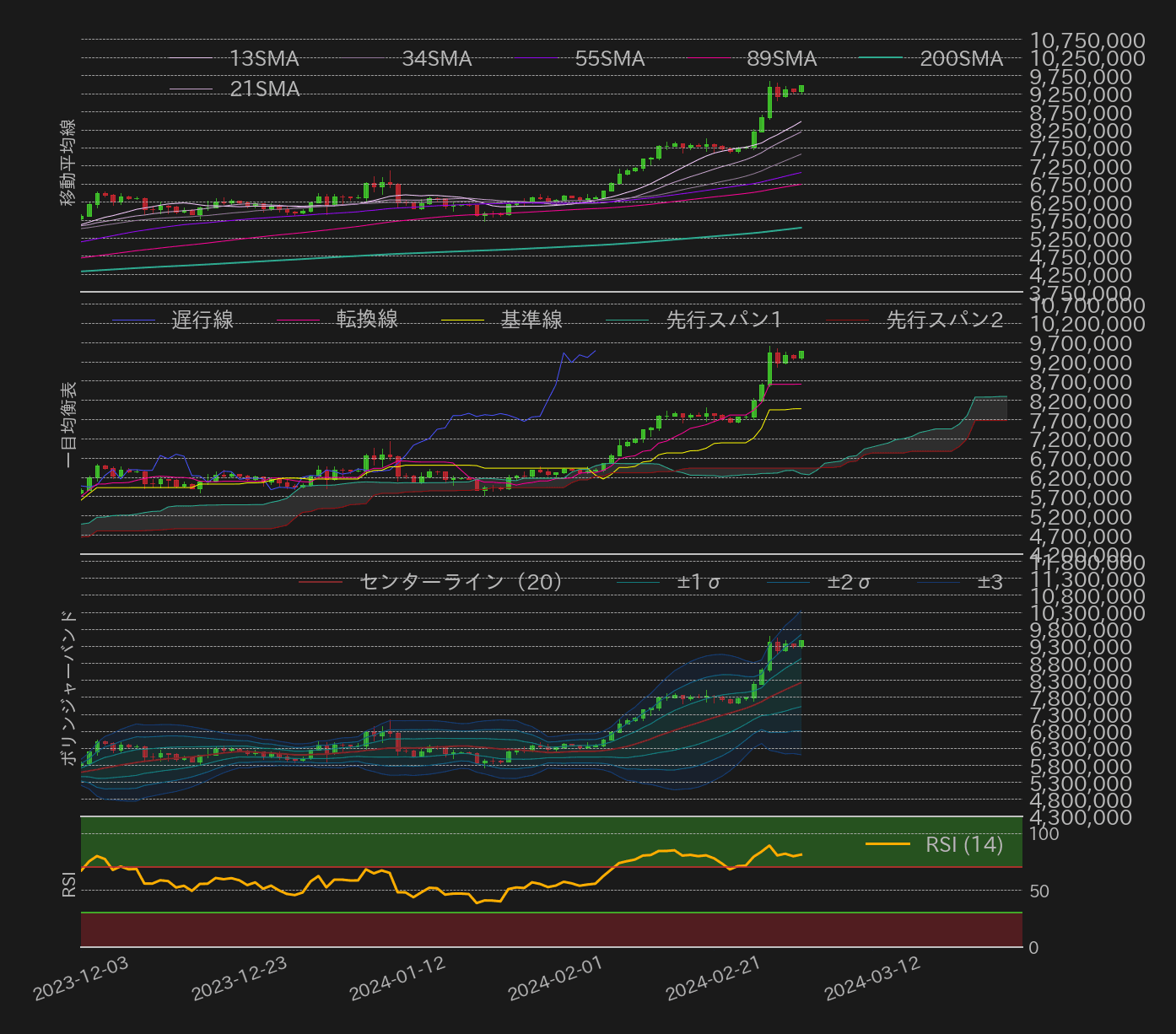Toggle the 13SMA legend entry
The image size is (1176, 1034).
pos(264,58)
